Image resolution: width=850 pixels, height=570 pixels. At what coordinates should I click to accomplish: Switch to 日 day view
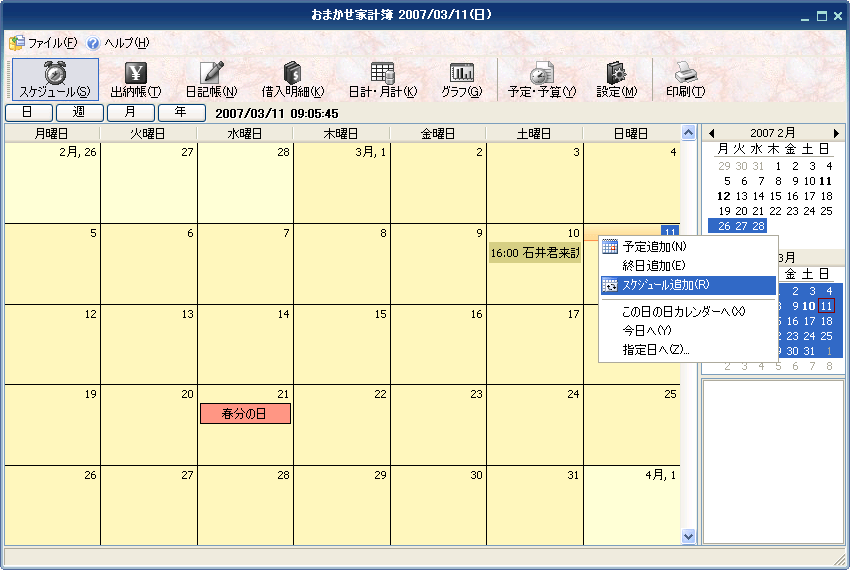[x=28, y=113]
